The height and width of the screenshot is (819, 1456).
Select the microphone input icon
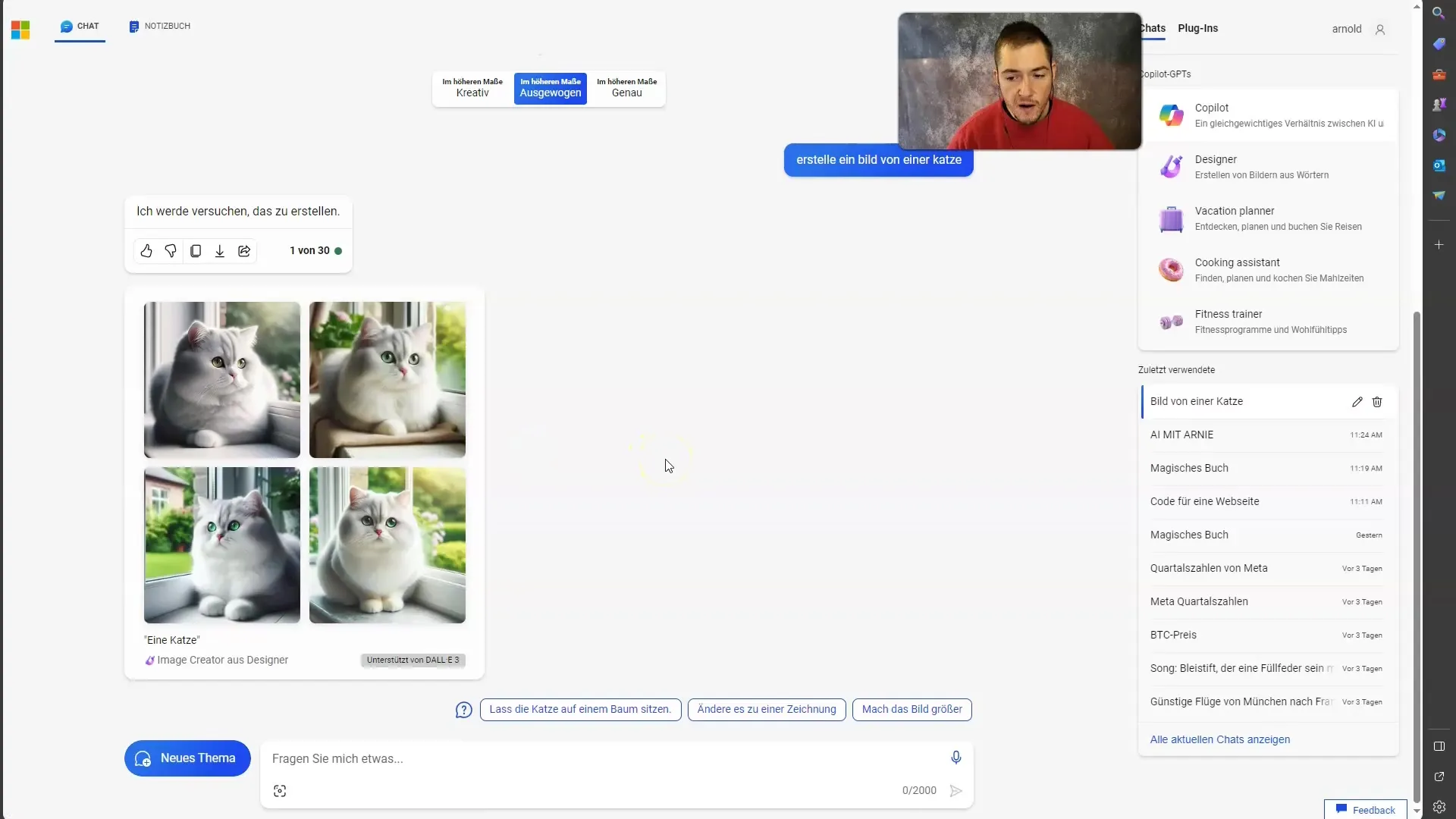[953, 757]
